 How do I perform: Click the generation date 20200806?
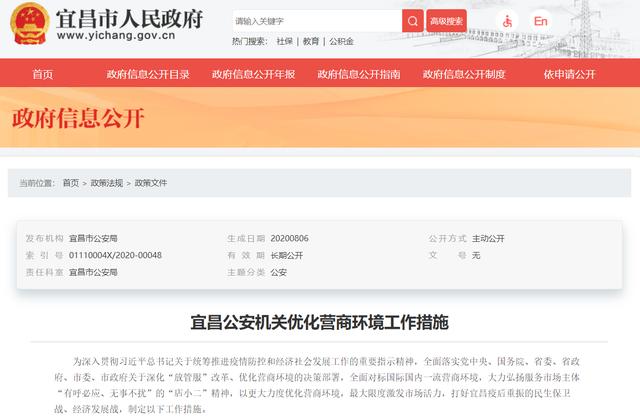pyautogui.click(x=289, y=238)
